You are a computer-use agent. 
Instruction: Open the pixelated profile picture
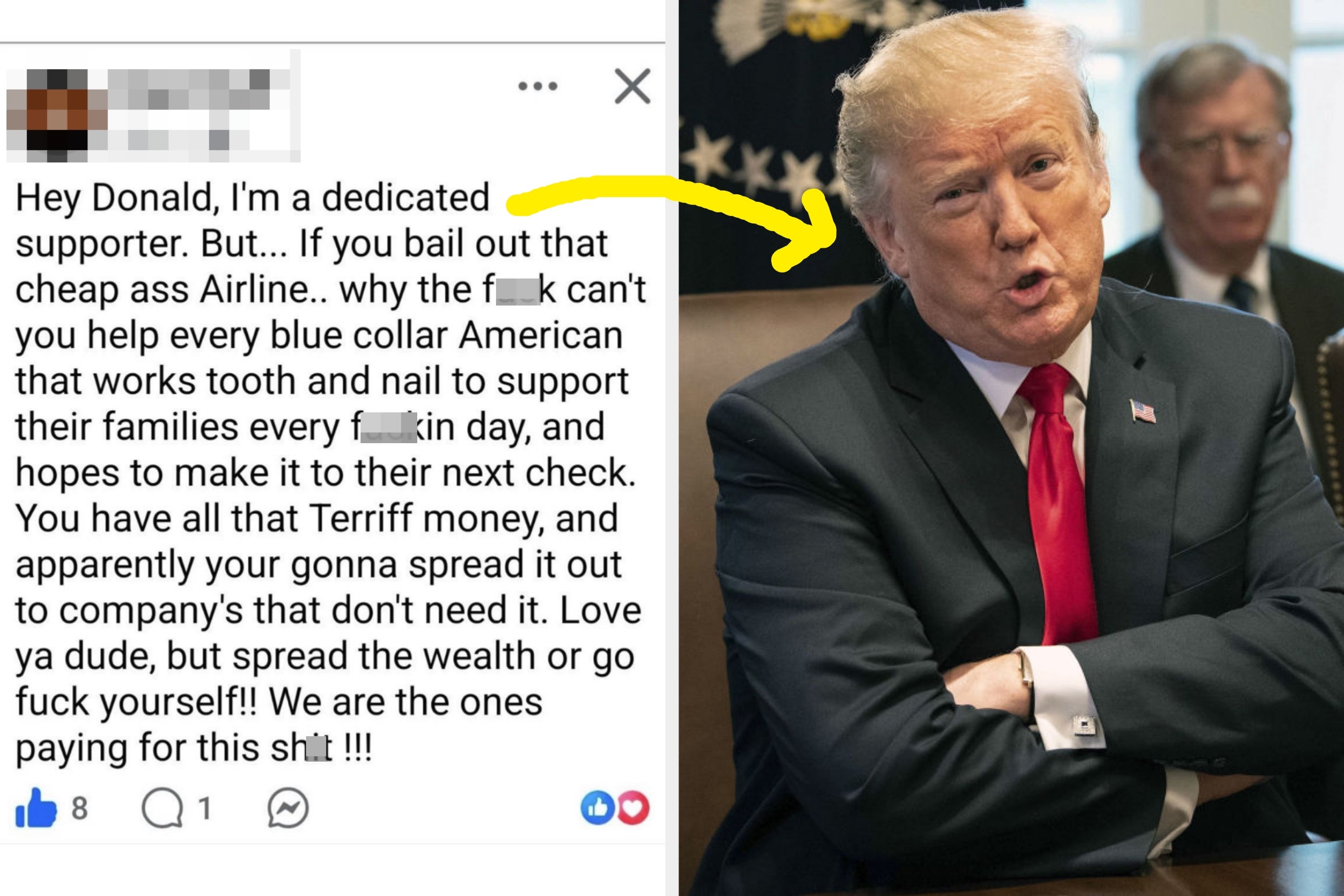coord(57,116)
